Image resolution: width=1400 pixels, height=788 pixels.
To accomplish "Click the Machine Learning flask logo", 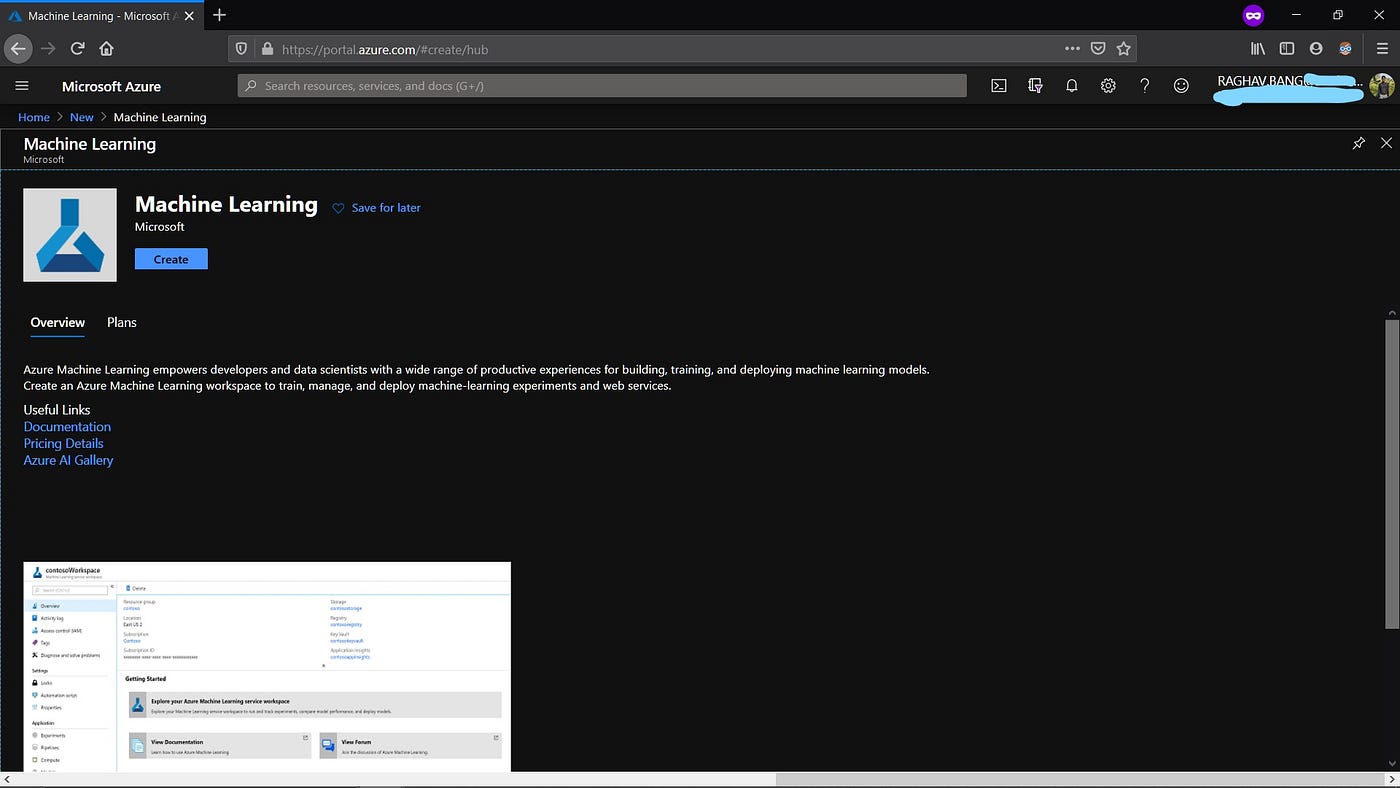I will (x=70, y=235).
